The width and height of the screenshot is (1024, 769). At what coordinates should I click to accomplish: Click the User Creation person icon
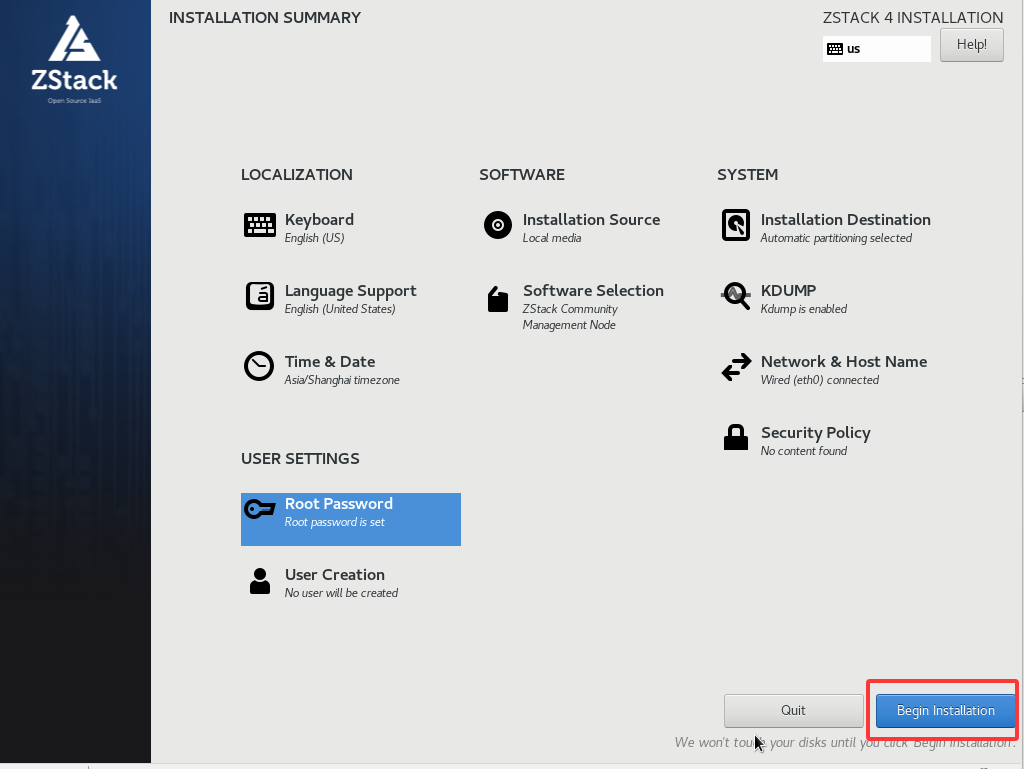[x=259, y=580]
